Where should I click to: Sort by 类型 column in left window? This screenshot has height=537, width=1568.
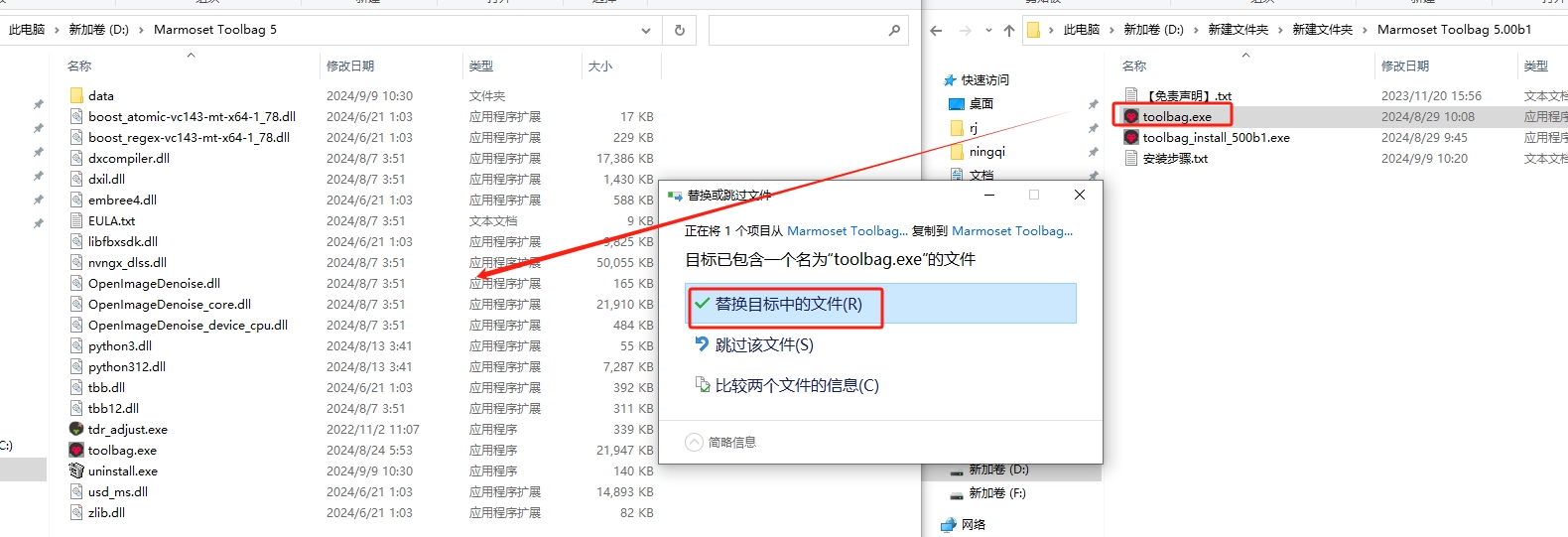click(481, 66)
